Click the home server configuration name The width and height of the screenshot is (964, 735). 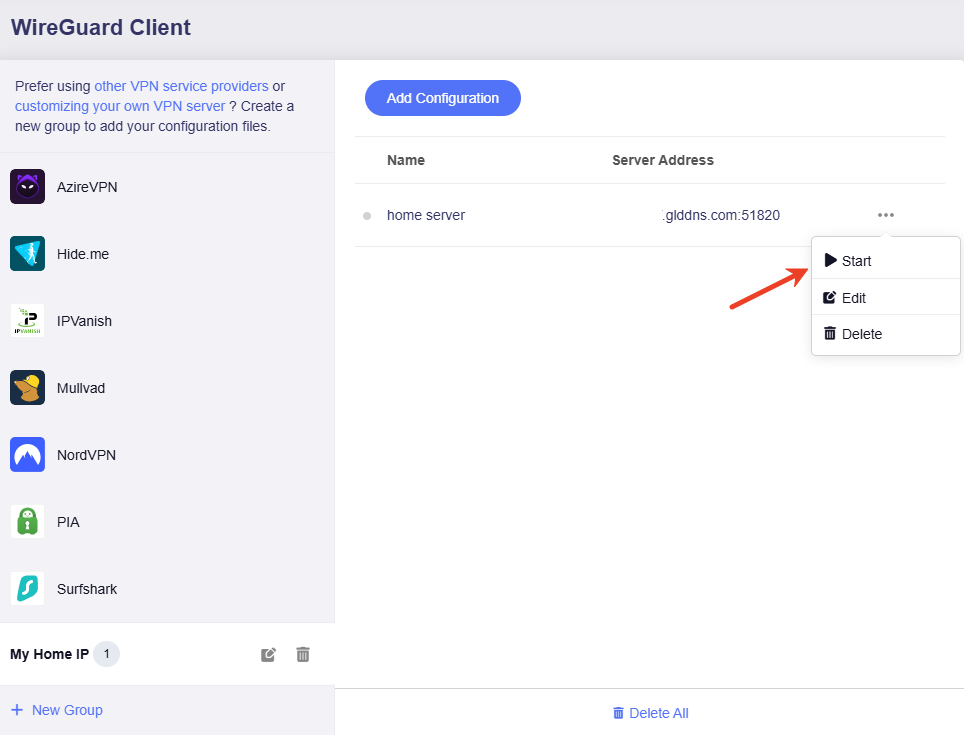pyautogui.click(x=426, y=215)
